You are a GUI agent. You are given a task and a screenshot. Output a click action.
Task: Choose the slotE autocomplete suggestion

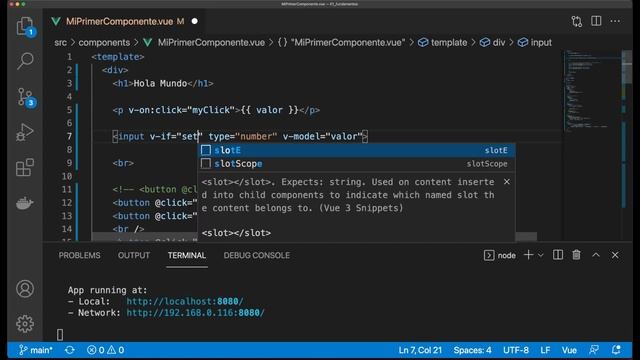[x=356, y=150]
